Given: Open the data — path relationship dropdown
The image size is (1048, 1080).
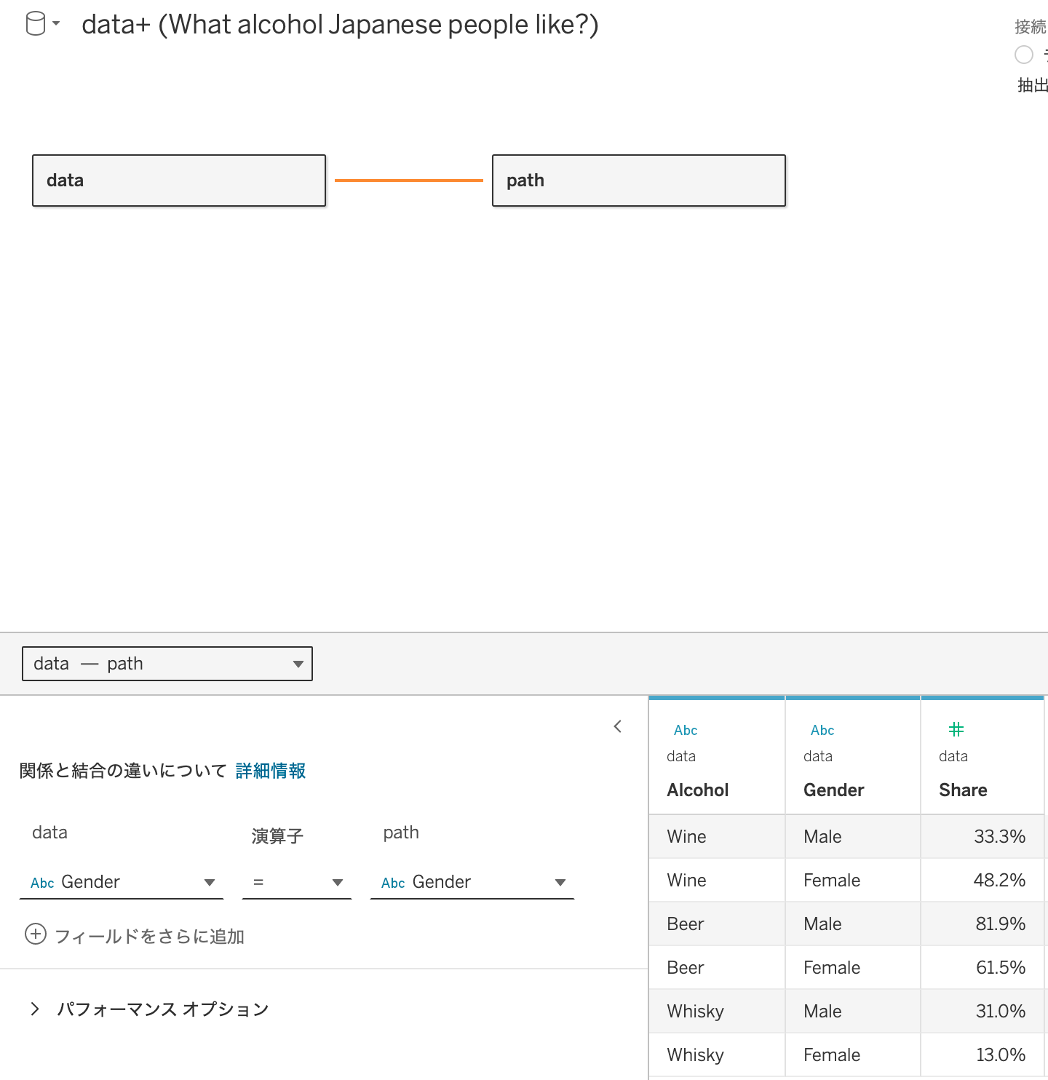Looking at the screenshot, I should [x=167, y=663].
